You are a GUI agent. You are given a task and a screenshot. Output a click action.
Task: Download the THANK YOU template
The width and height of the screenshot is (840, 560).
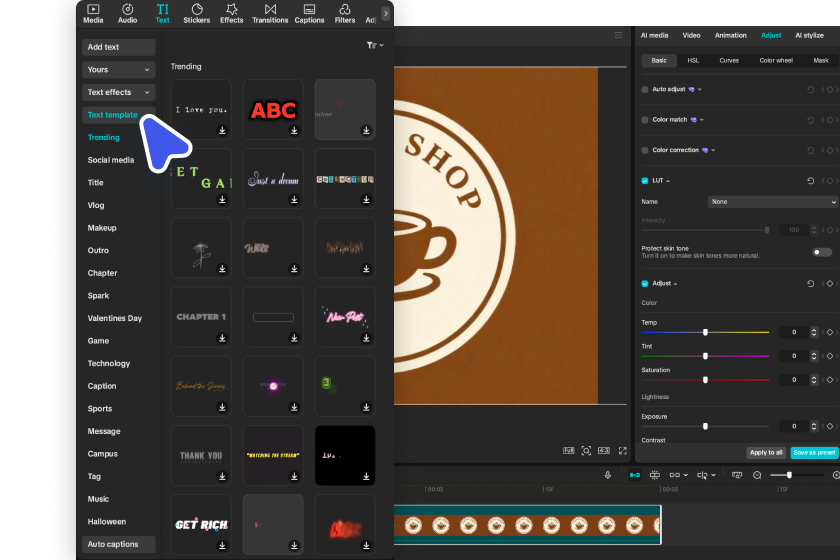222,476
